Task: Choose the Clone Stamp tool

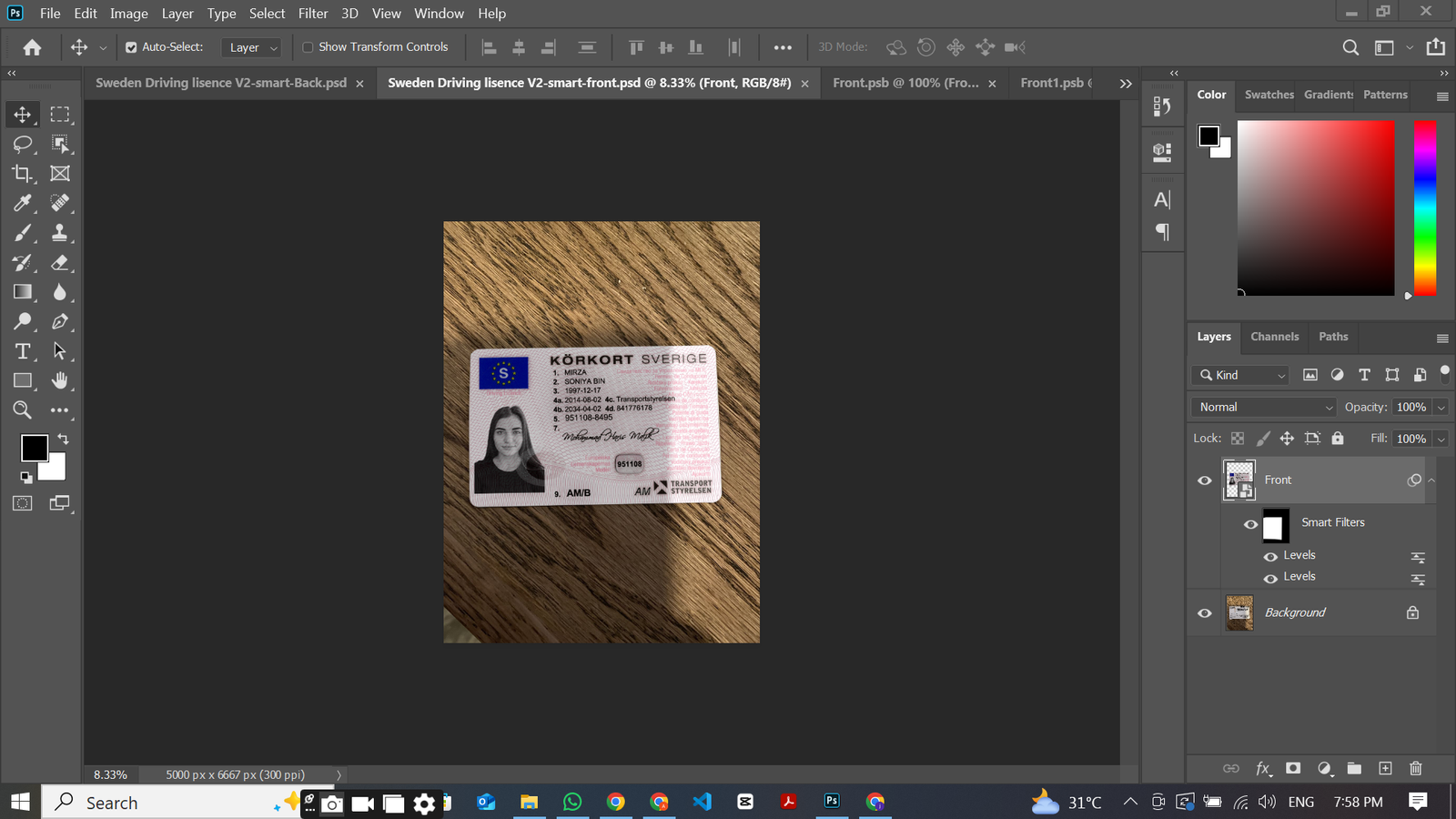Action: (x=60, y=233)
